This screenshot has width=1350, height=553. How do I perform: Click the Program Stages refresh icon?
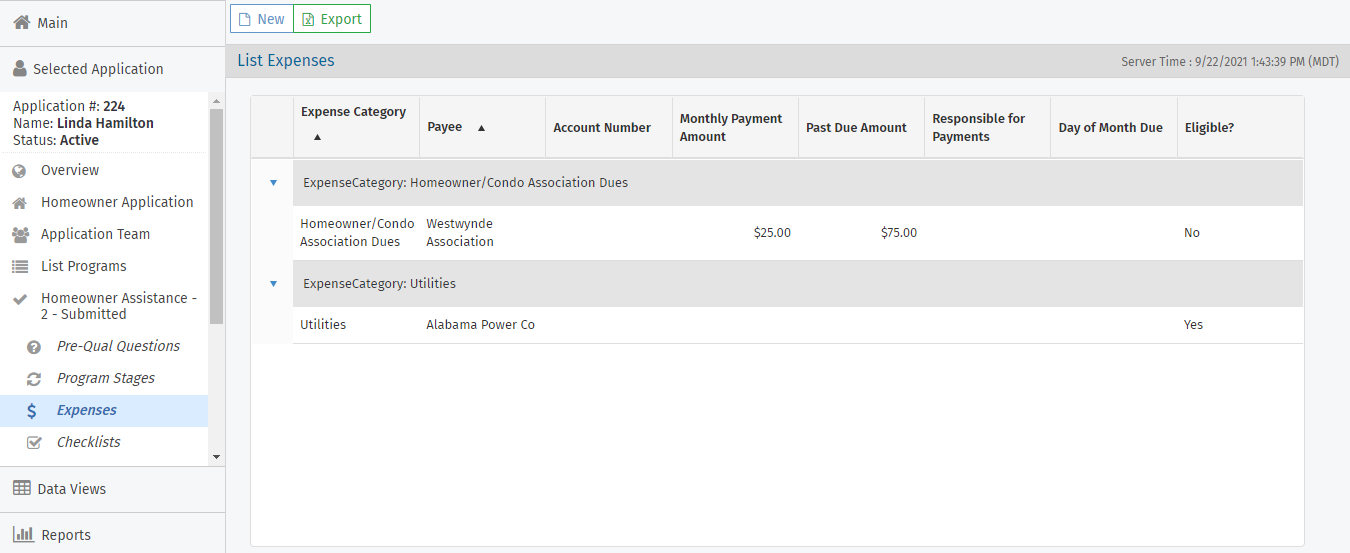(34, 379)
